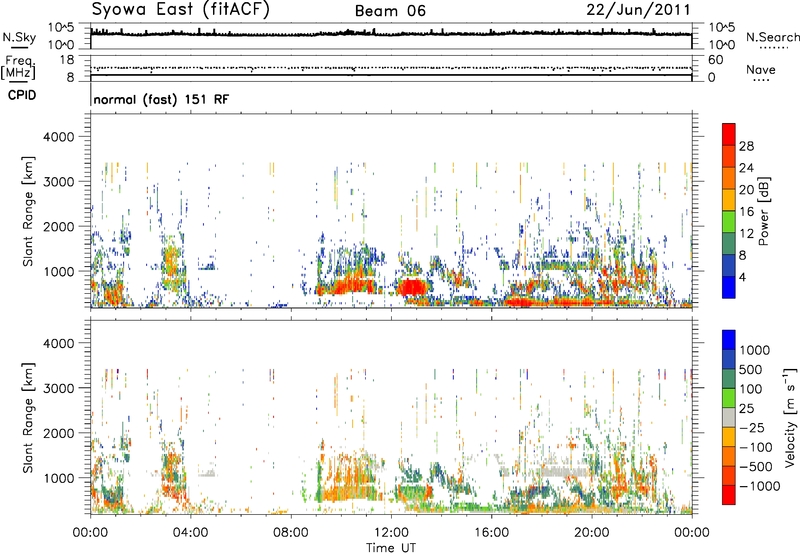Click the 'N.Search' legend label
The height and width of the screenshot is (554, 800).
(772, 37)
